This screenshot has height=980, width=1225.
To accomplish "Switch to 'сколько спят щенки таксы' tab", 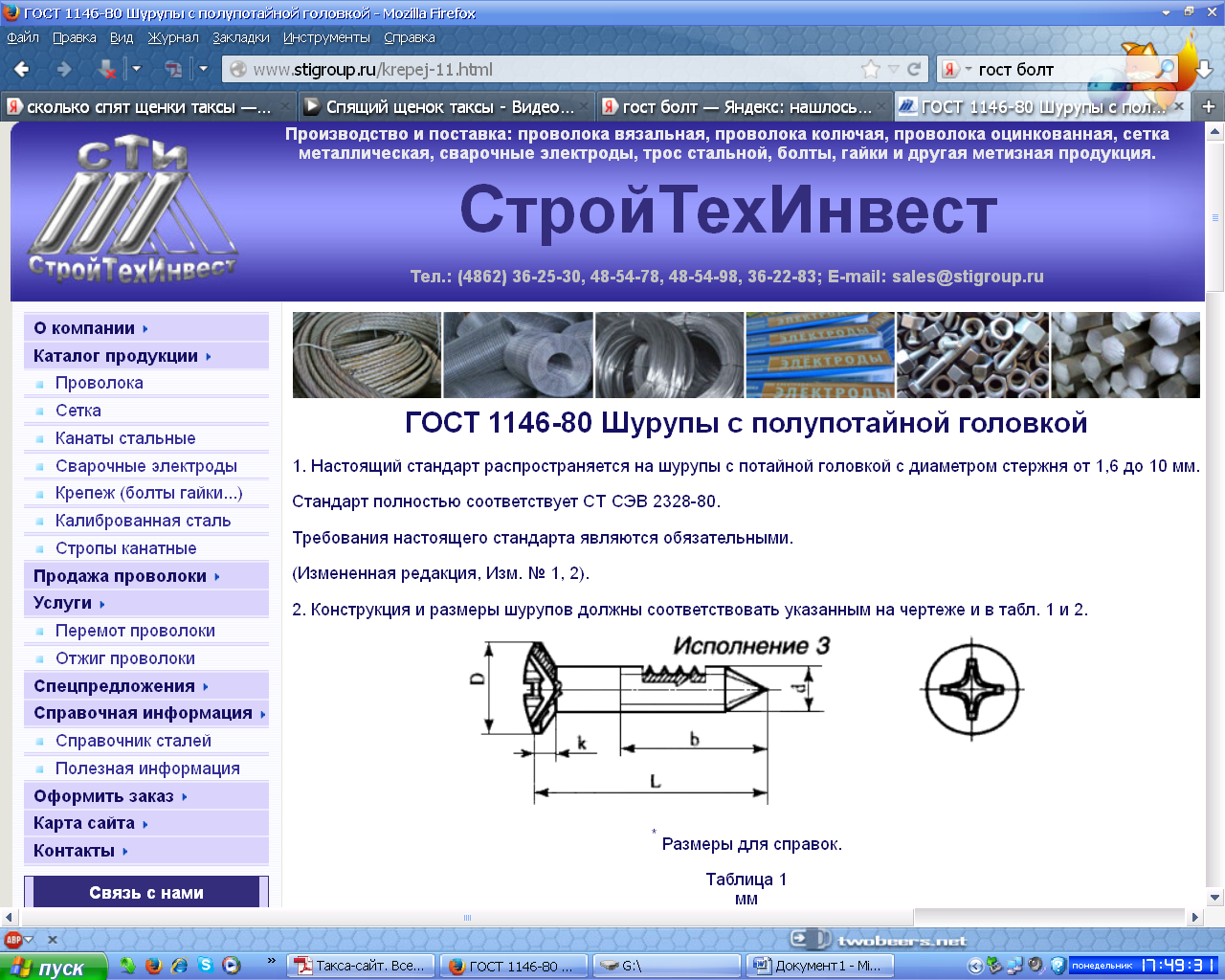I will tap(149, 106).
